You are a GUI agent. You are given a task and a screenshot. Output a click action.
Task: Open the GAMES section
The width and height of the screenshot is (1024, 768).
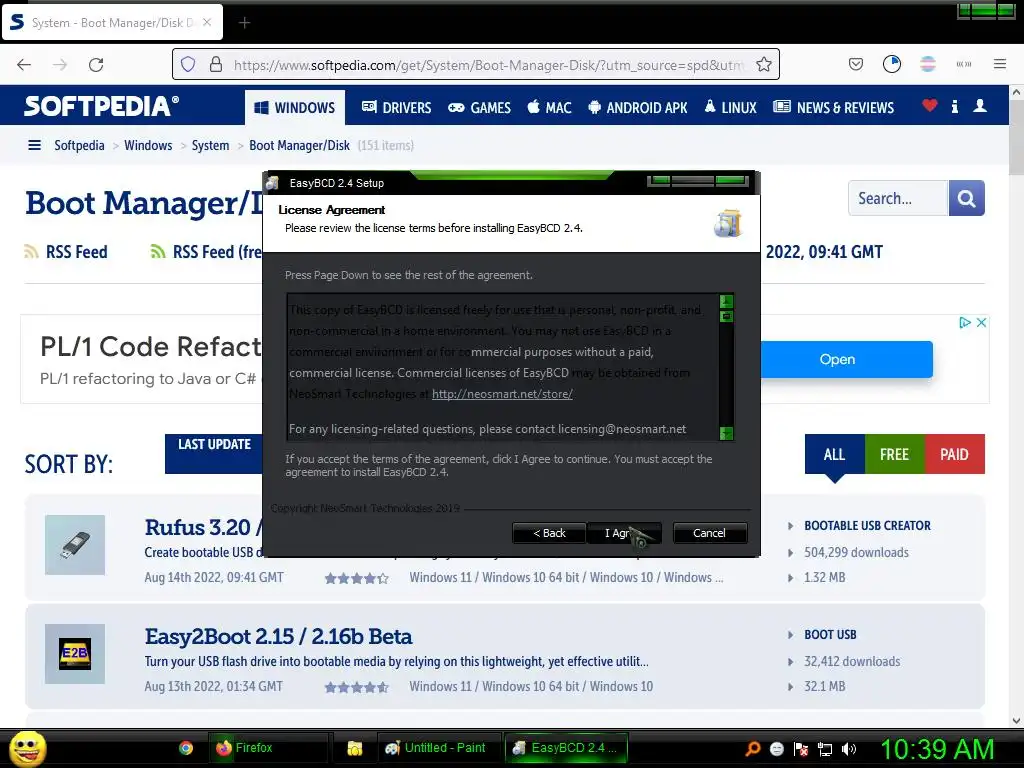tap(479, 108)
